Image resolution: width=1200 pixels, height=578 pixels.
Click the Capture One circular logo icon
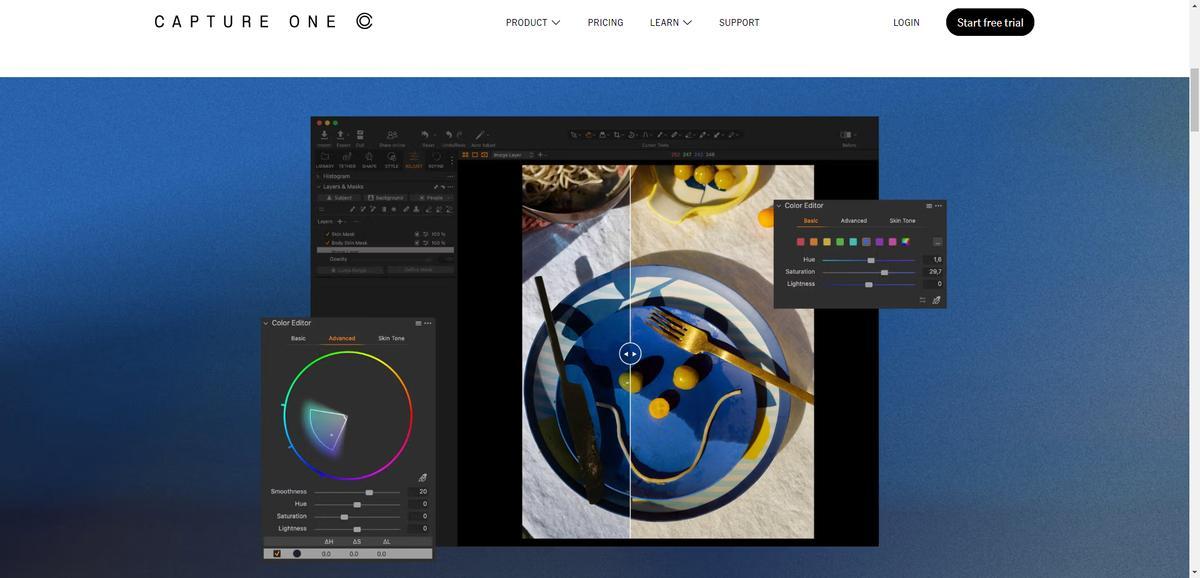coord(364,21)
